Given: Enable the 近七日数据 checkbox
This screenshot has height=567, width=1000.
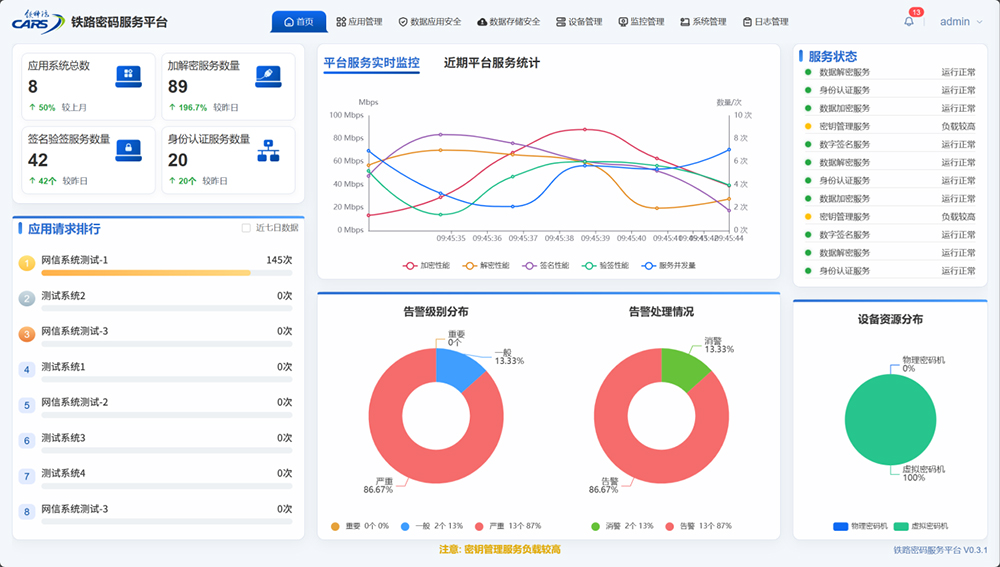Looking at the screenshot, I should click(x=246, y=228).
